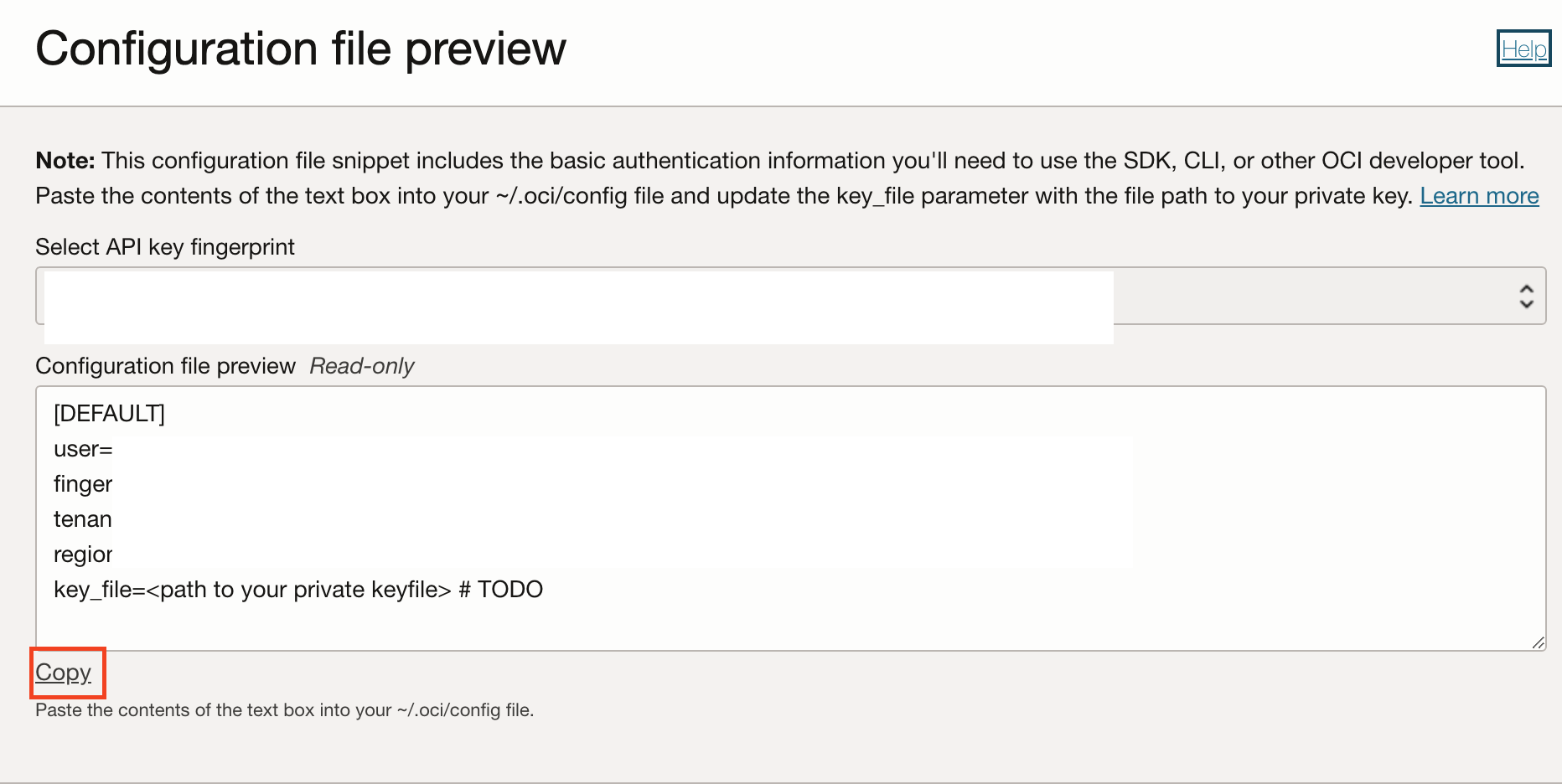Grab the textarea resize handle corner
This screenshot has height=784, width=1562.
tap(1538, 642)
